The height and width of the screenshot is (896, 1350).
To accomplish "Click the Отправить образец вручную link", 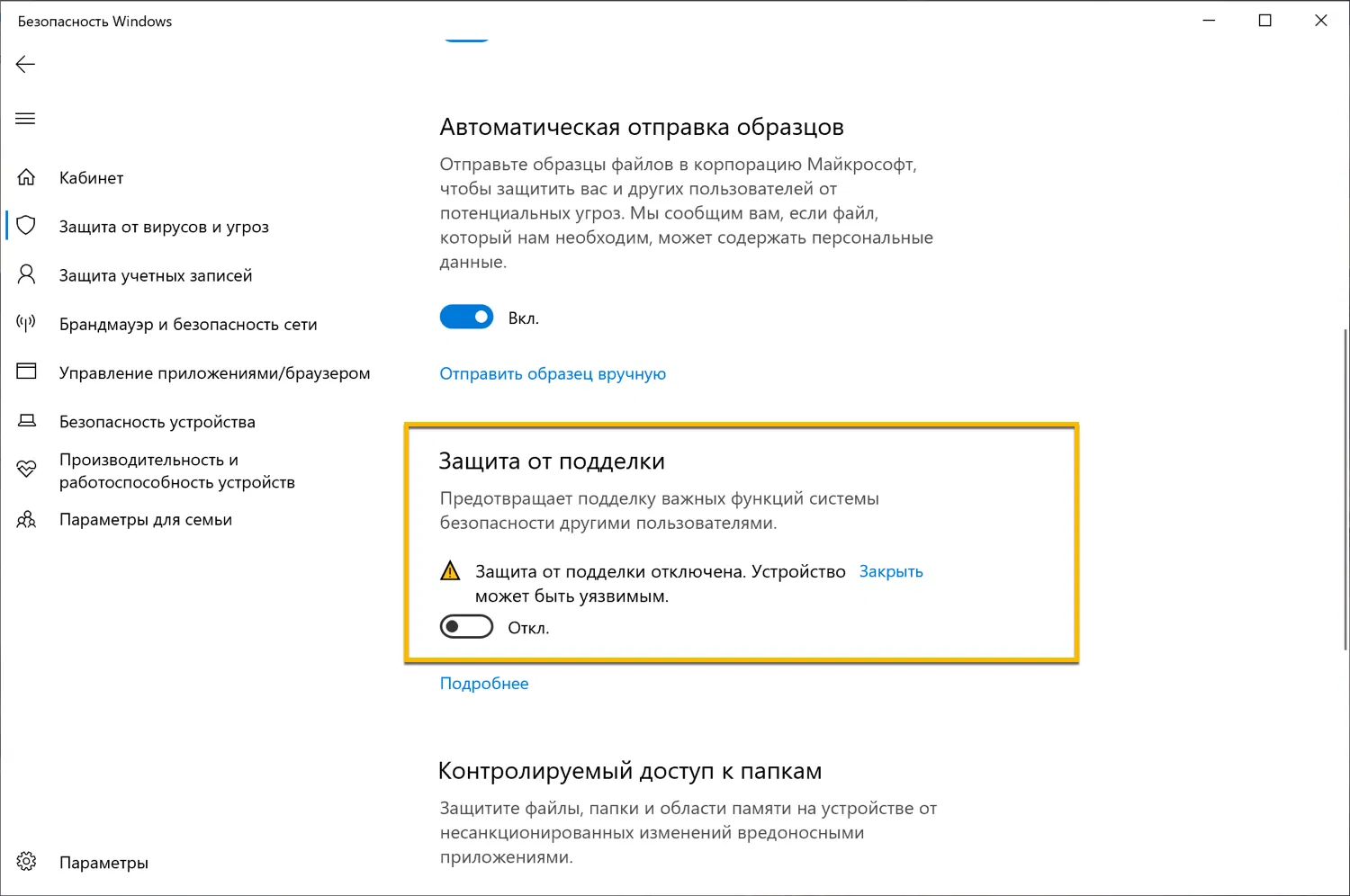I will 553,373.
